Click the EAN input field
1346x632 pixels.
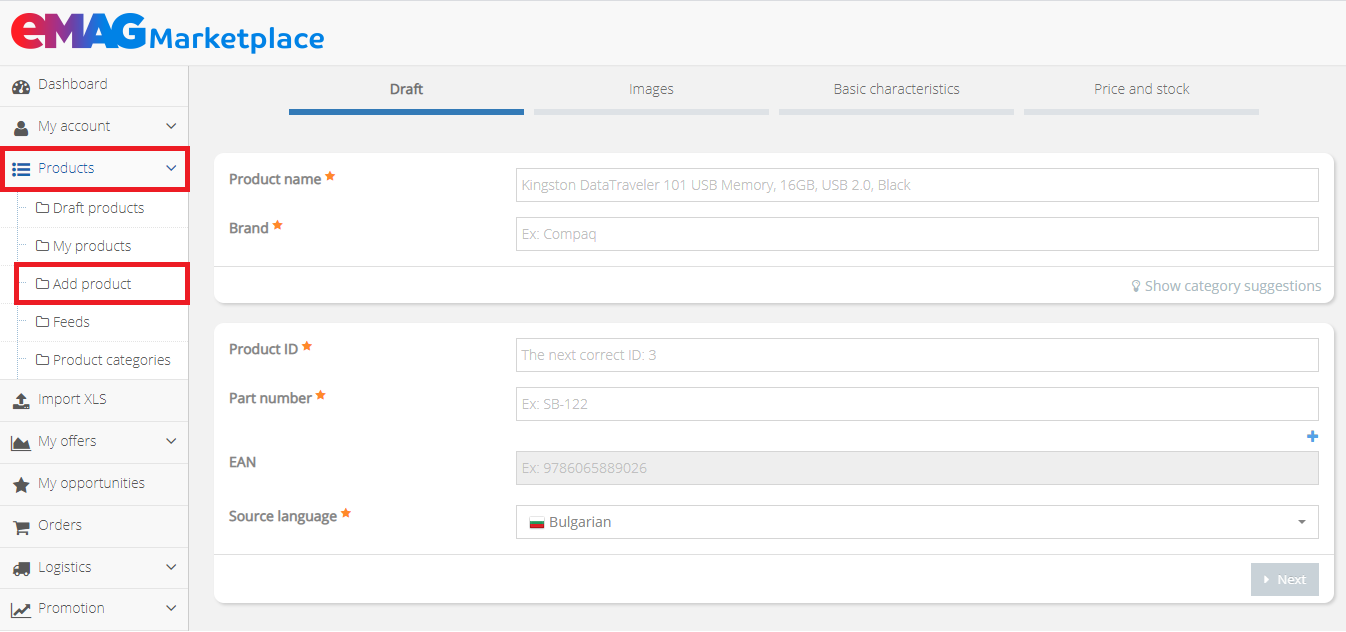917,468
